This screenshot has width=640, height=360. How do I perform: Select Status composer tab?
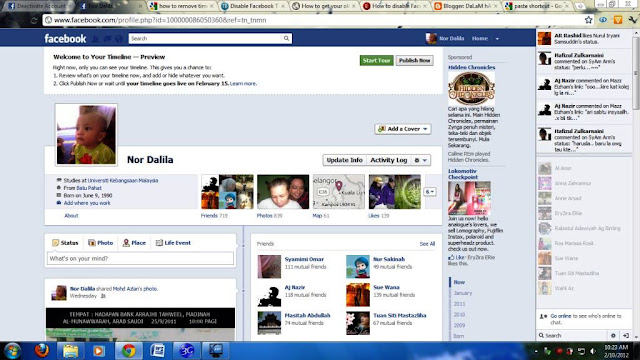65,243
